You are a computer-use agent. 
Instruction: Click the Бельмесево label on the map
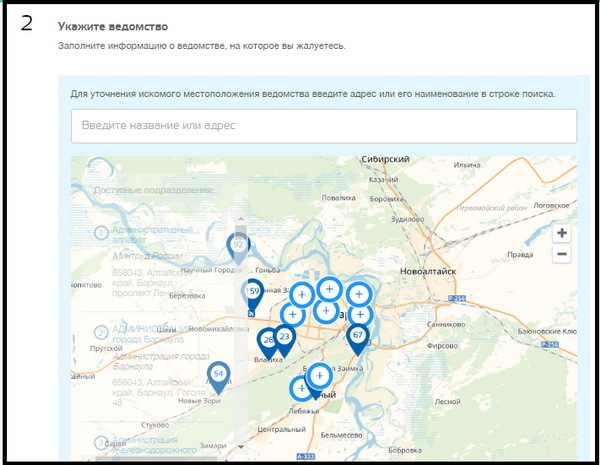(x=341, y=435)
